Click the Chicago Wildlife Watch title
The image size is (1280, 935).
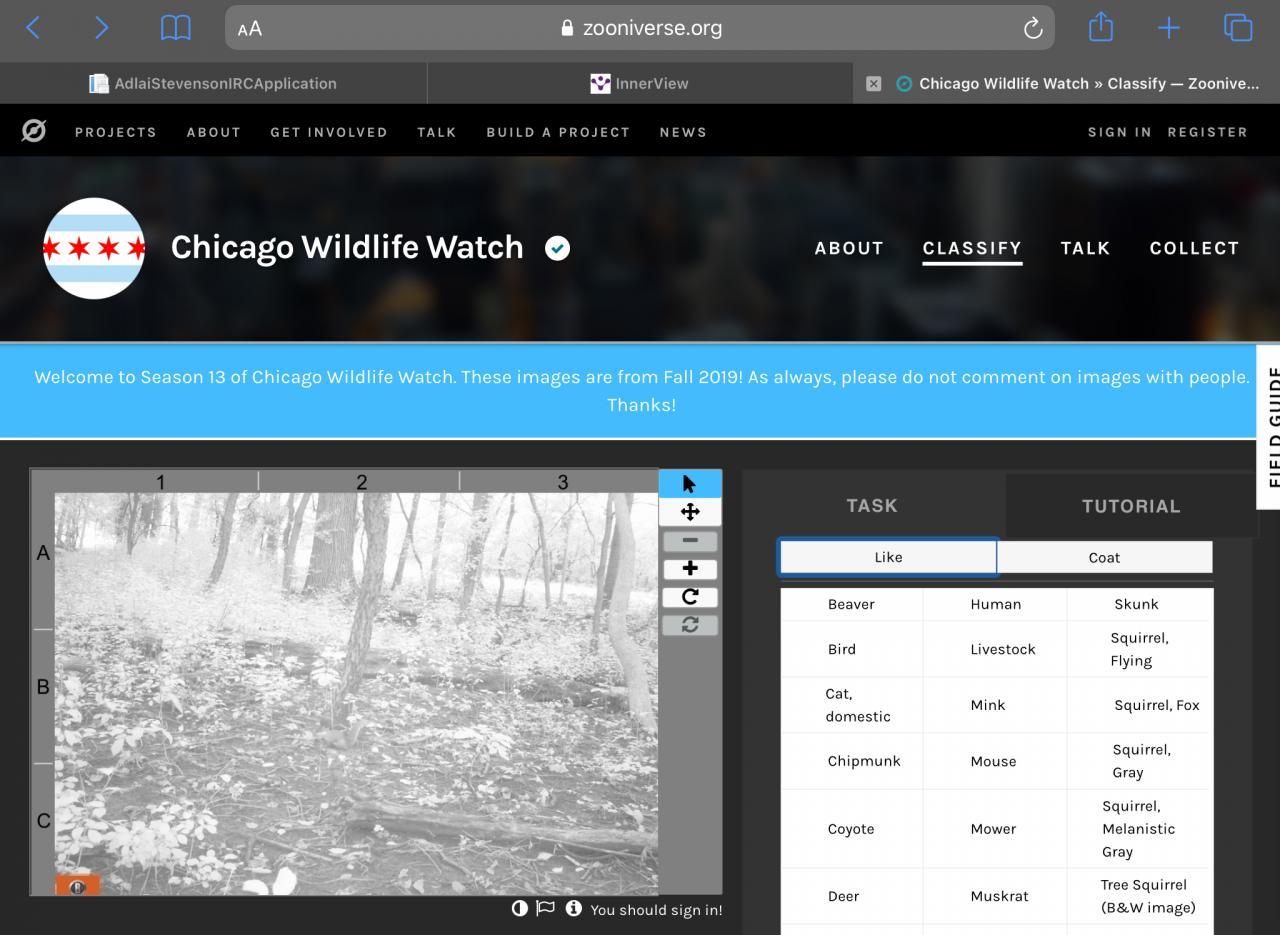coord(347,247)
